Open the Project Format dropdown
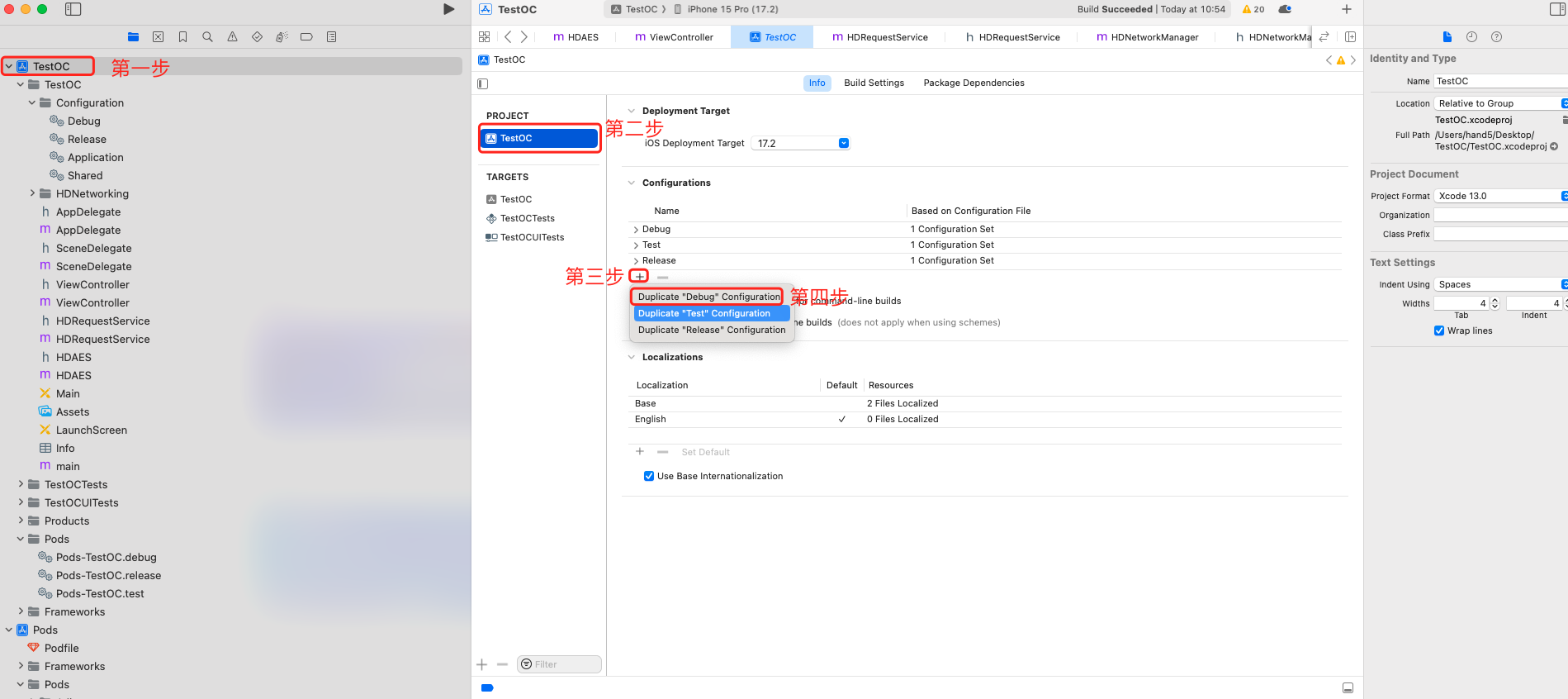The width and height of the screenshot is (1568, 699). tap(1500, 196)
